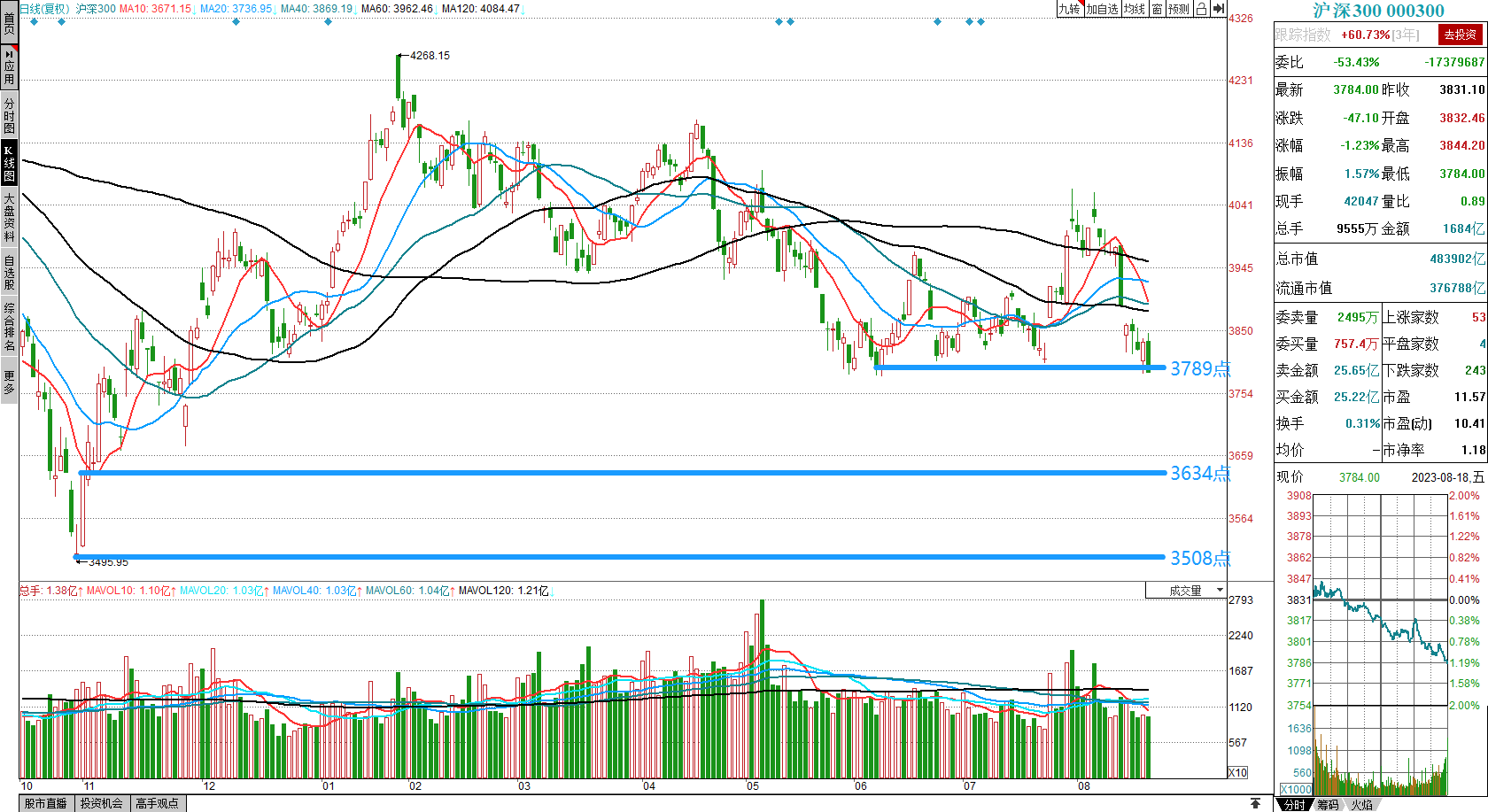Open the 成交量 indicator dropdown
The width and height of the screenshot is (1488, 812).
pos(1186,591)
